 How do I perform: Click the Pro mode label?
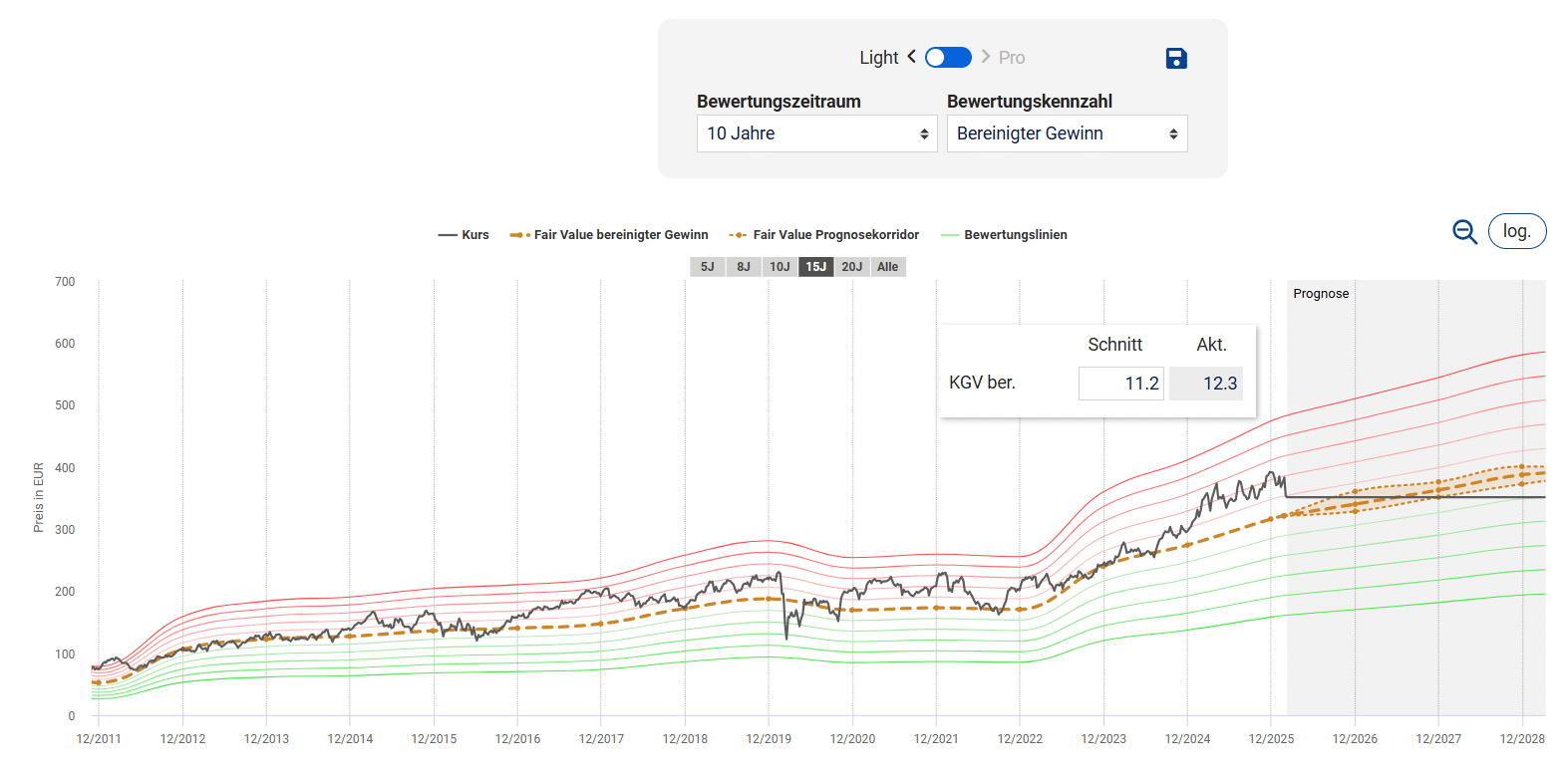coord(1012,58)
